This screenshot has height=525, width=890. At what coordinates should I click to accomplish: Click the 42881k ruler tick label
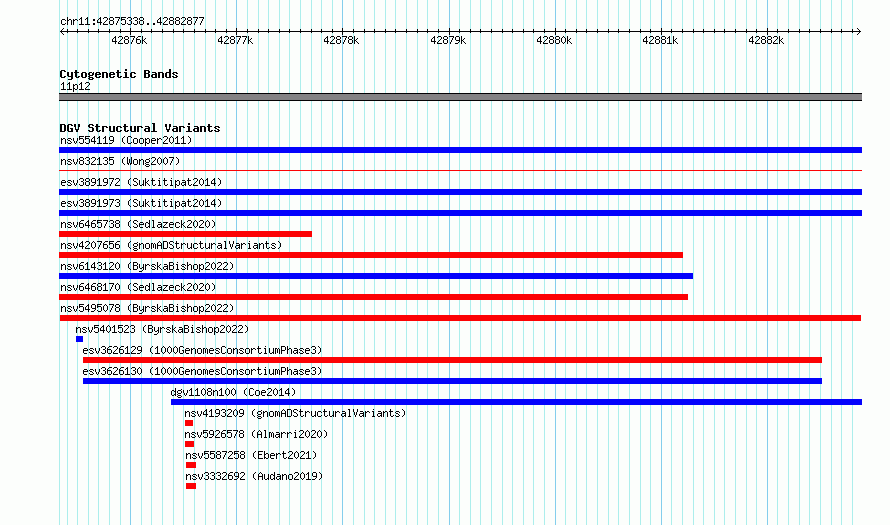[x=660, y=40]
